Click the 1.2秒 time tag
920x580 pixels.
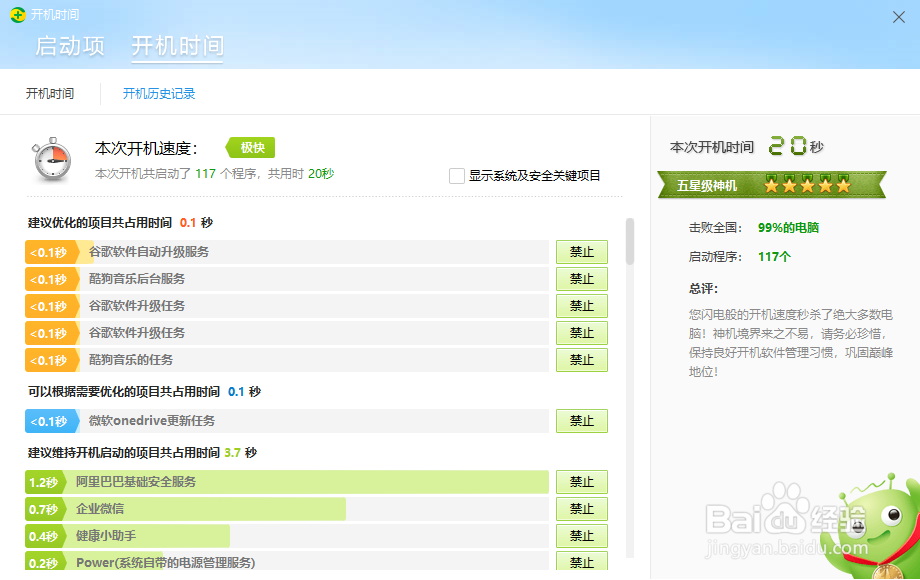pos(44,482)
